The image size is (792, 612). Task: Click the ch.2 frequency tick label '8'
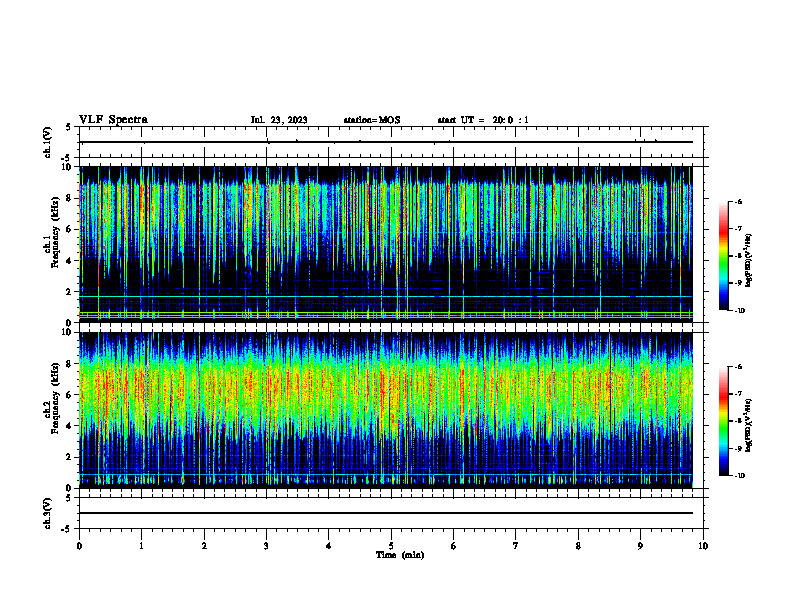(x=69, y=364)
